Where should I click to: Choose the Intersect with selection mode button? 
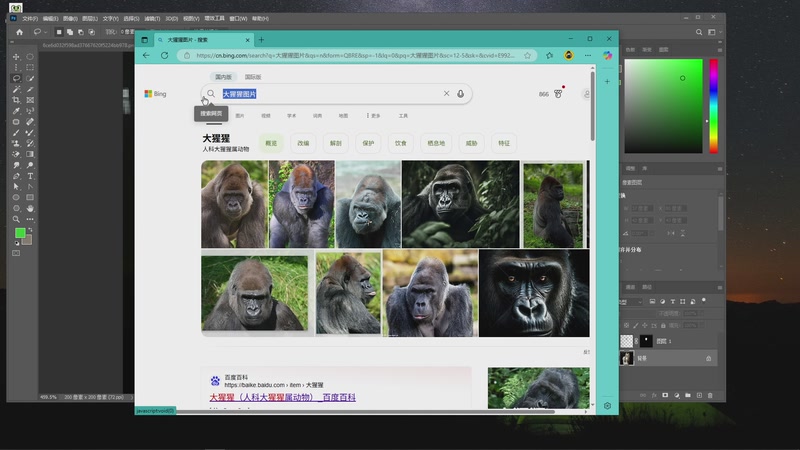click(x=91, y=32)
